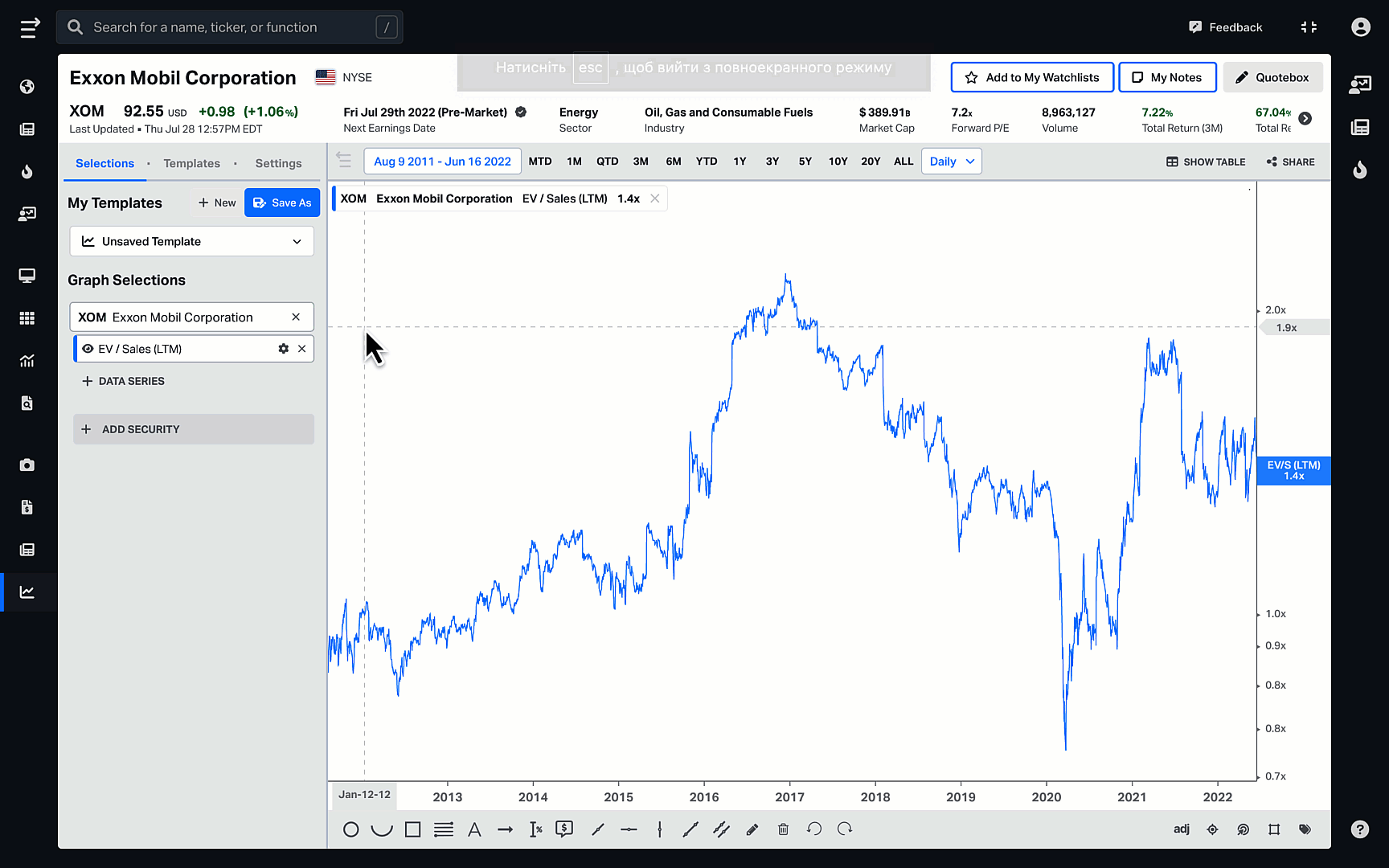Select the horizontal line tool

pos(629,829)
